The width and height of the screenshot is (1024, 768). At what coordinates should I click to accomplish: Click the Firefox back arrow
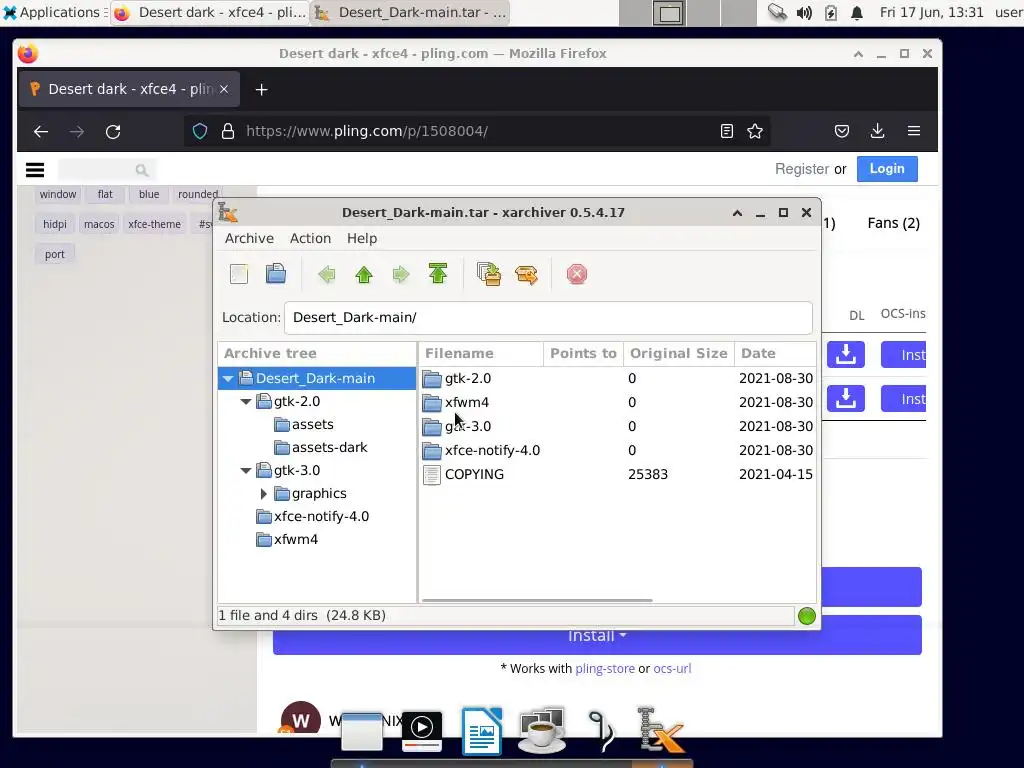pos(41,131)
